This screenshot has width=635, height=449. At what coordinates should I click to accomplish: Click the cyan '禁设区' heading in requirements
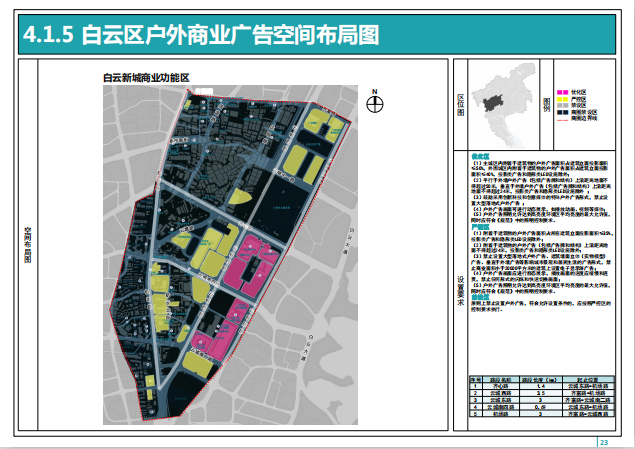pos(480,297)
